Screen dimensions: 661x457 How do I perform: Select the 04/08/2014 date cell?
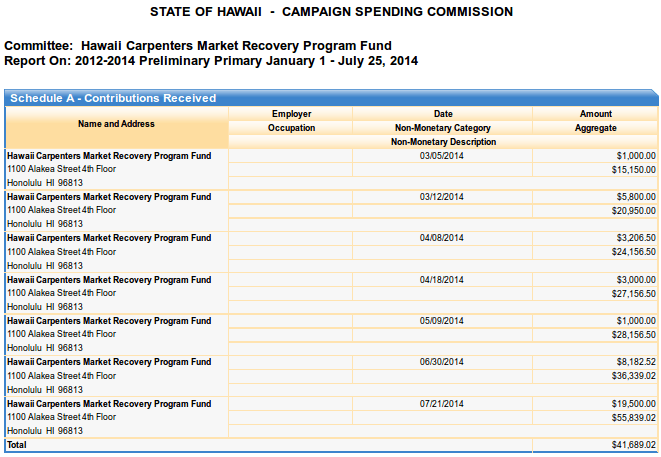441,238
